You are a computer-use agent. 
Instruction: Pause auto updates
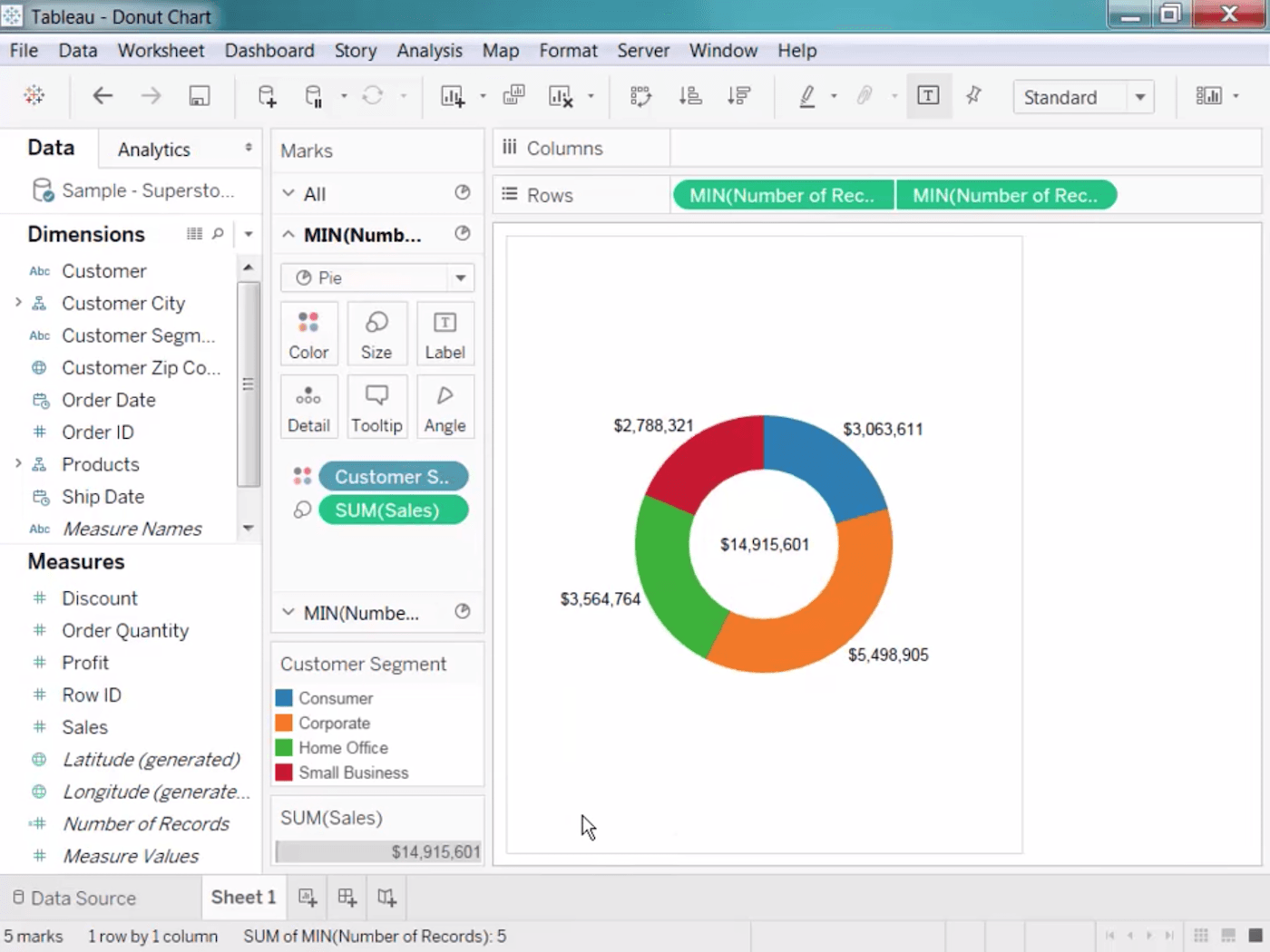313,95
